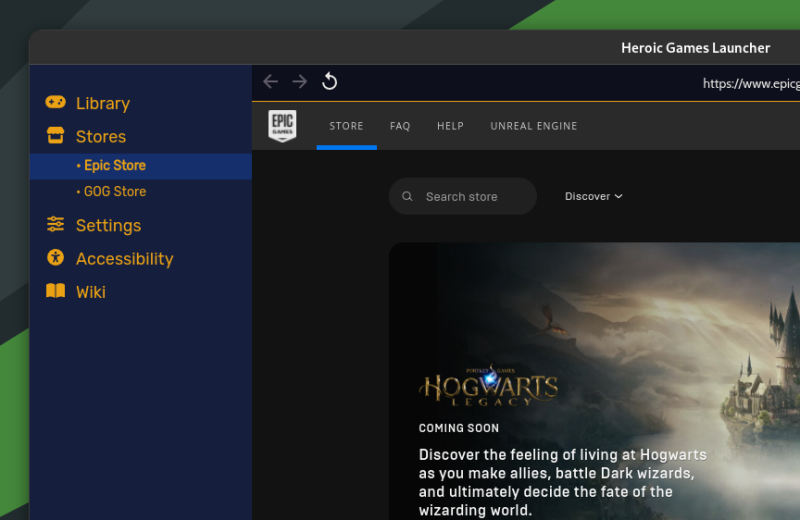
Task: Open the HELP tab
Action: 451,126
